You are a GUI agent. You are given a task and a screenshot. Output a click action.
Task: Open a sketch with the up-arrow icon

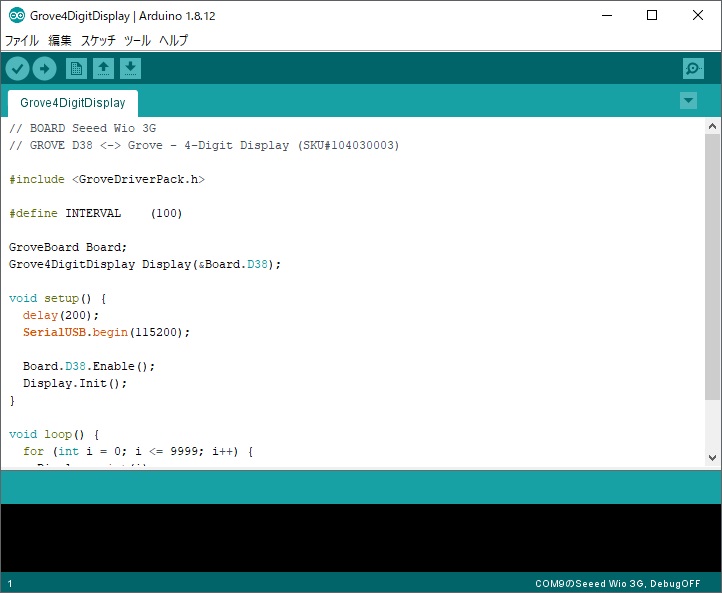point(103,69)
